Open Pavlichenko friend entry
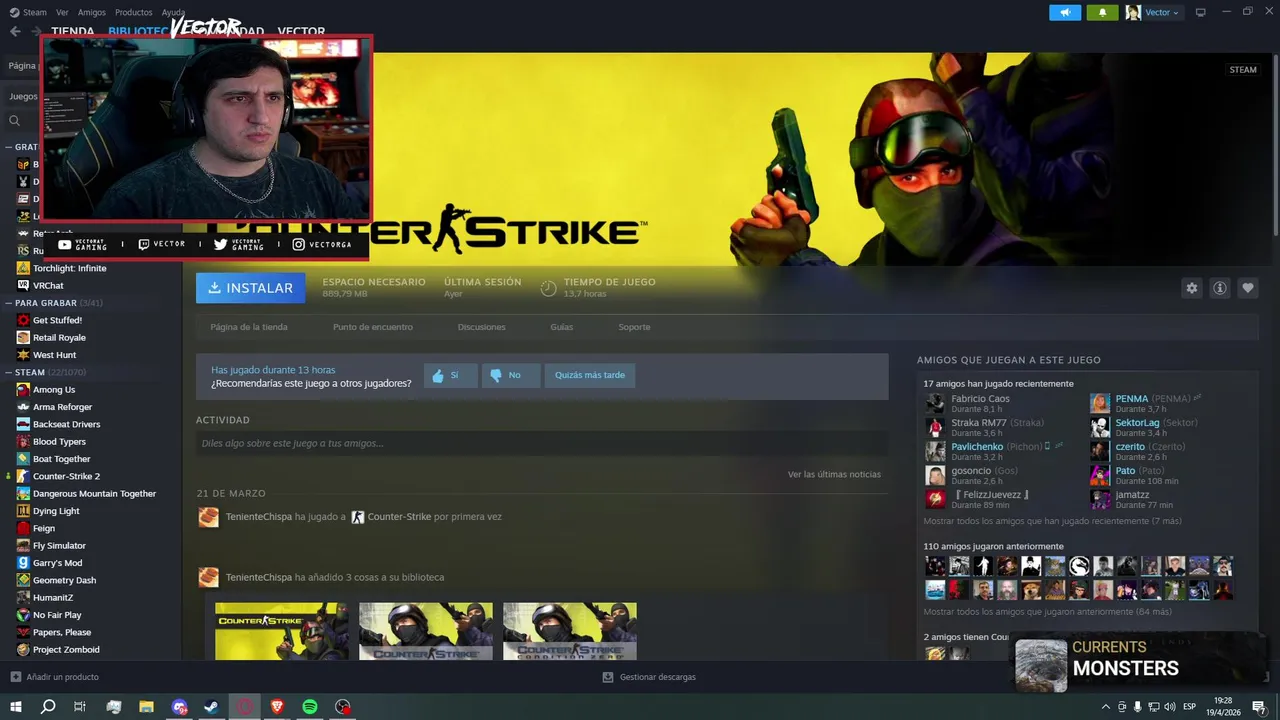Image resolution: width=1280 pixels, height=720 pixels. point(977,446)
